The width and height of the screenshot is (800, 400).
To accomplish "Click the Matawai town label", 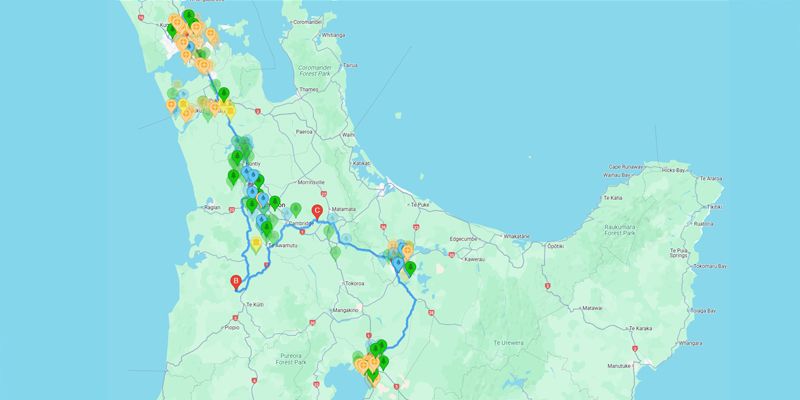I will pos(592,308).
